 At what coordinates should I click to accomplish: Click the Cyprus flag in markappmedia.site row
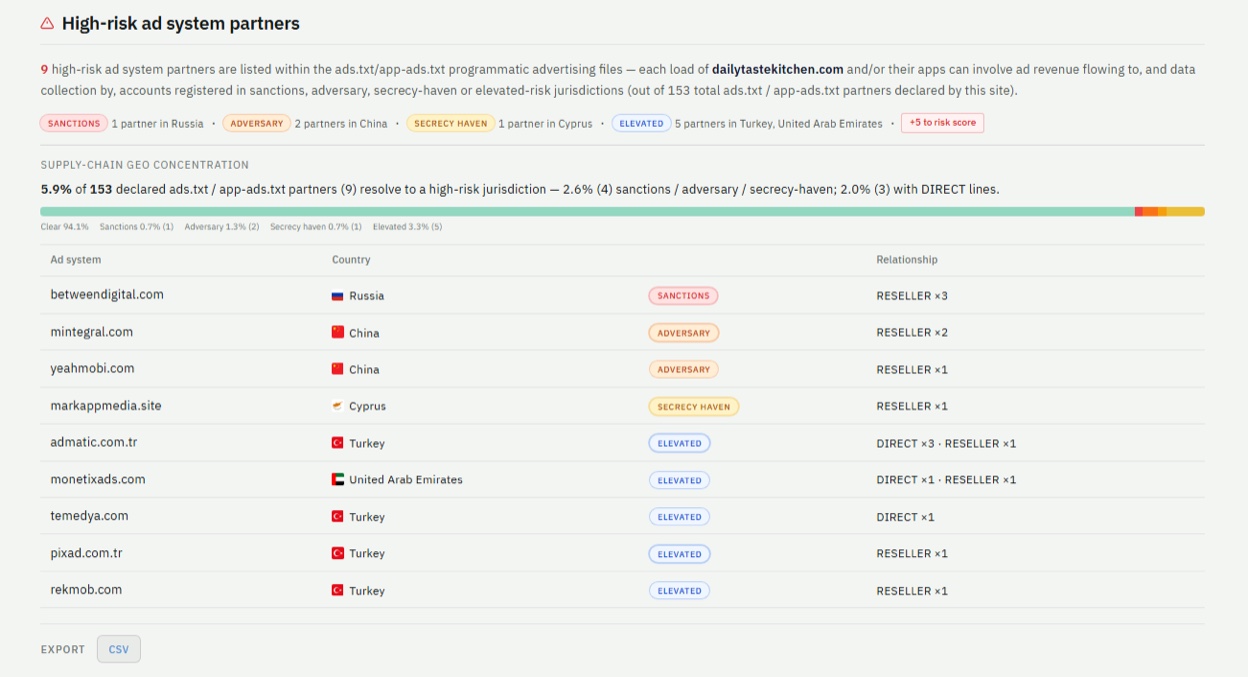[x=338, y=406]
